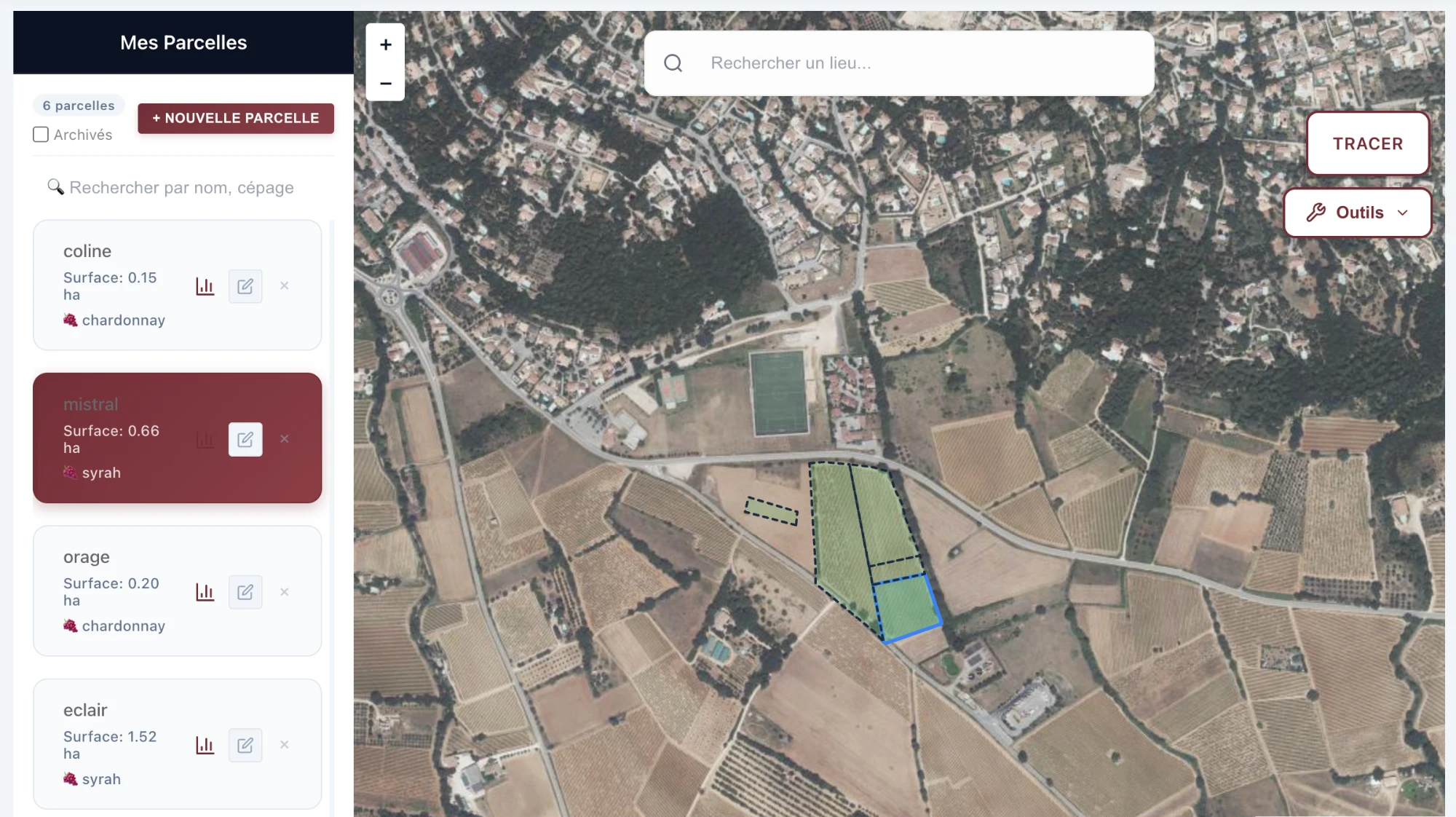
Task: Select the eclair parcel name
Action: coord(85,710)
